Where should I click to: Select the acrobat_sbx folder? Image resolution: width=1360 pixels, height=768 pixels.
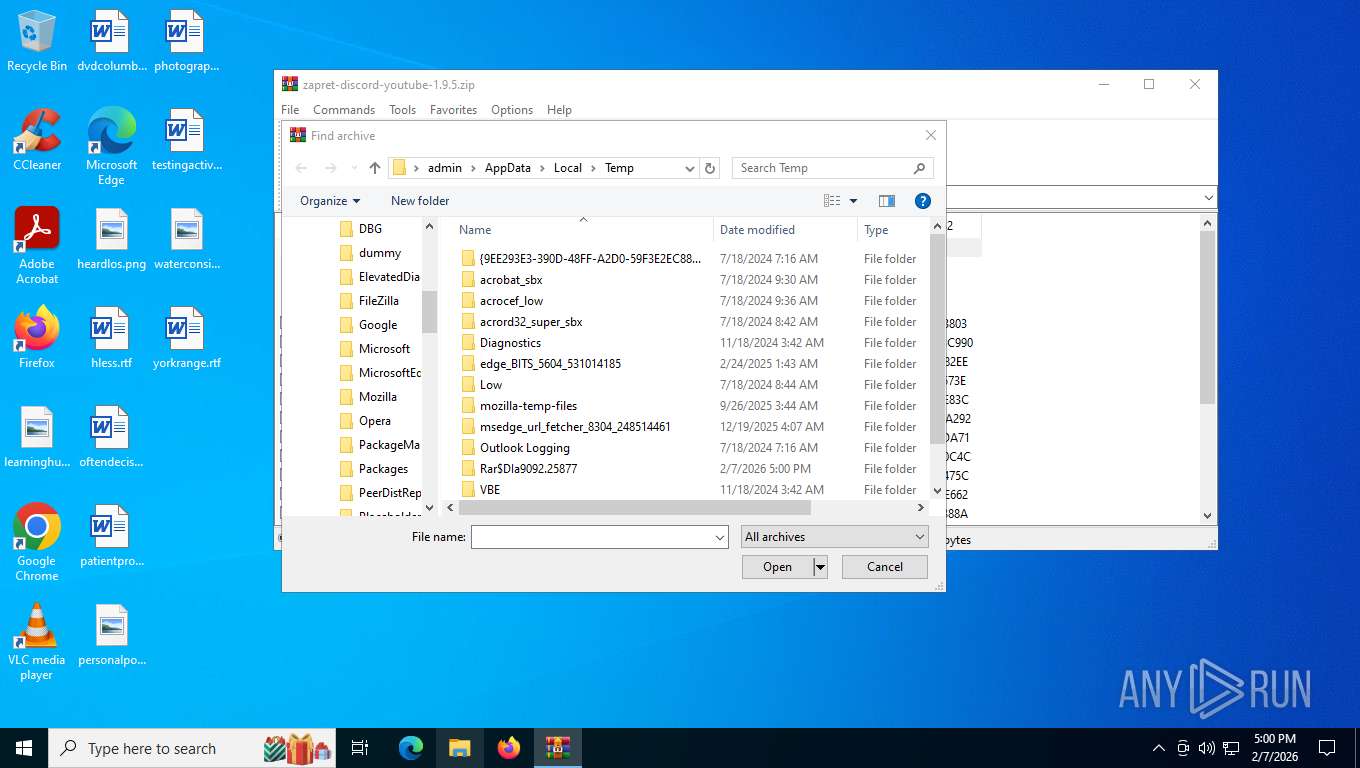[511, 280]
